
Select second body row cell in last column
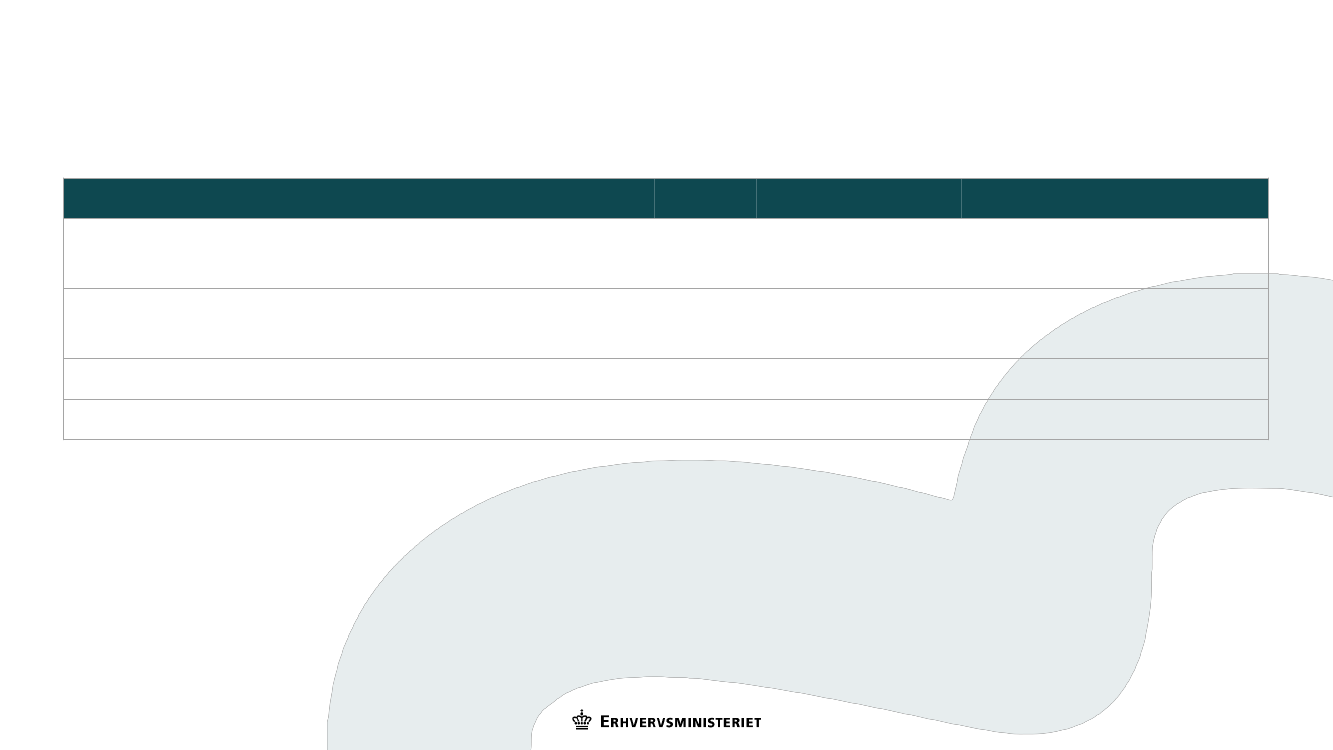coord(1114,323)
